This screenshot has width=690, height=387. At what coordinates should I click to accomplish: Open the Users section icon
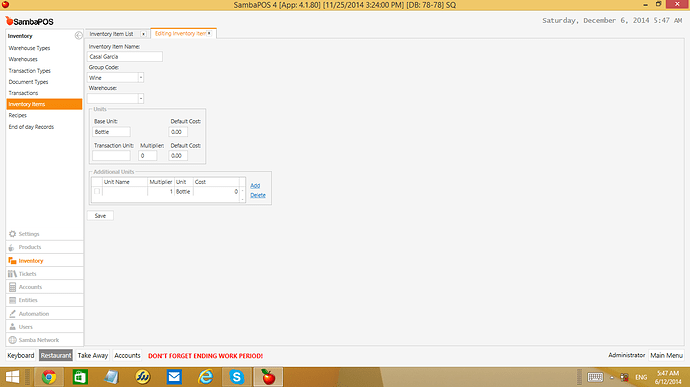click(x=12, y=327)
